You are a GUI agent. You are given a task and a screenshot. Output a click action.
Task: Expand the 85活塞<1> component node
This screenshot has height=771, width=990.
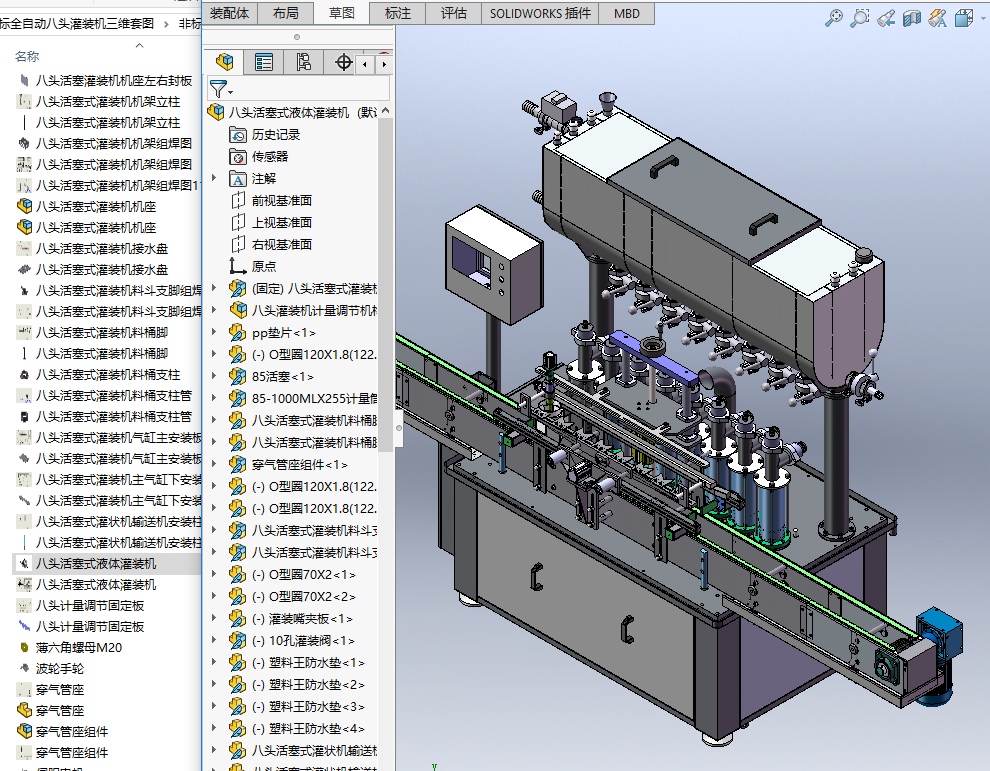[213, 376]
